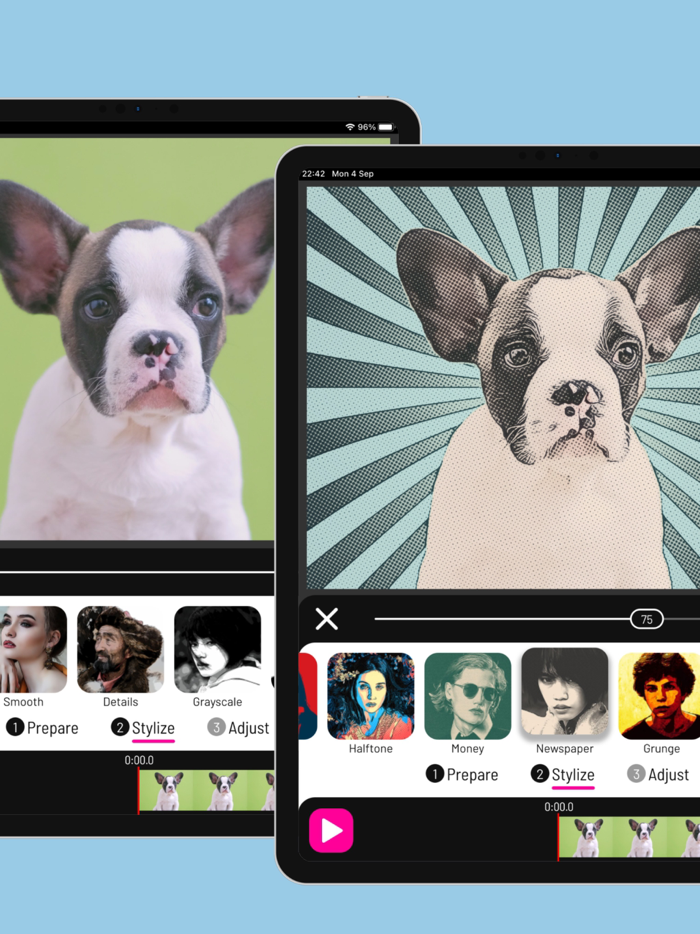Click the 0:00.0 timecode on front iPad
This screenshot has width=700, height=934.
559,807
